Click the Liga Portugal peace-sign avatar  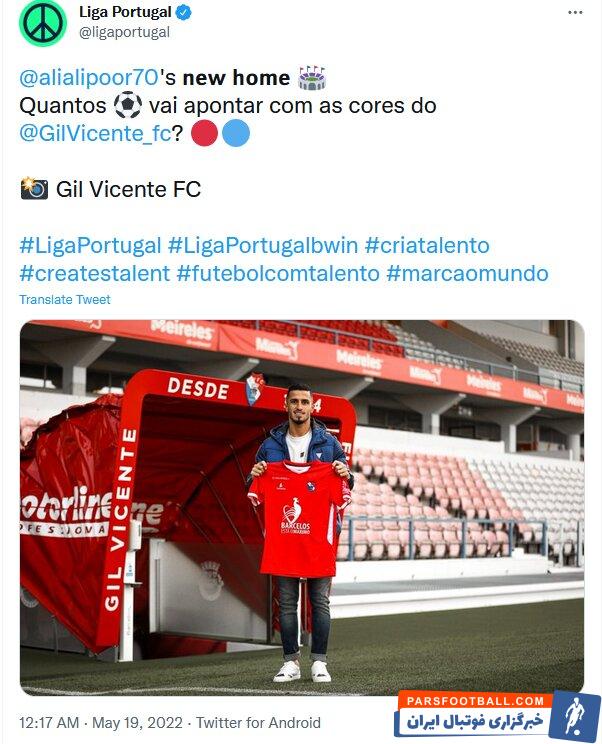[43, 23]
